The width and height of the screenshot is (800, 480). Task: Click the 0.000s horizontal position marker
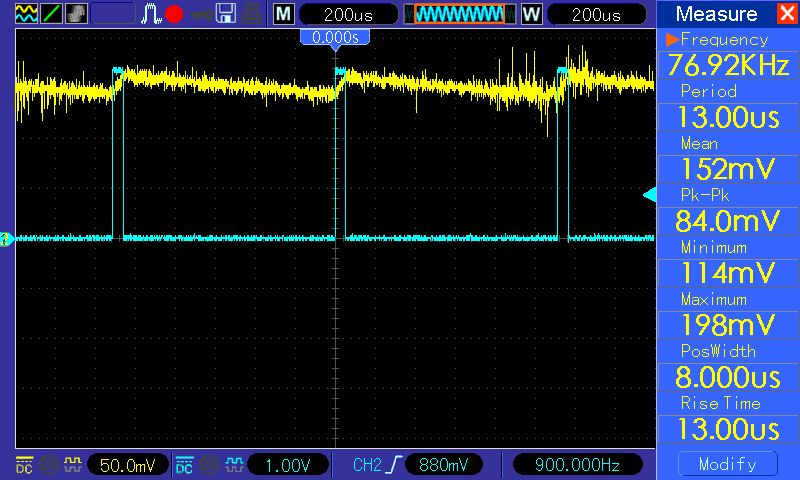[335, 37]
